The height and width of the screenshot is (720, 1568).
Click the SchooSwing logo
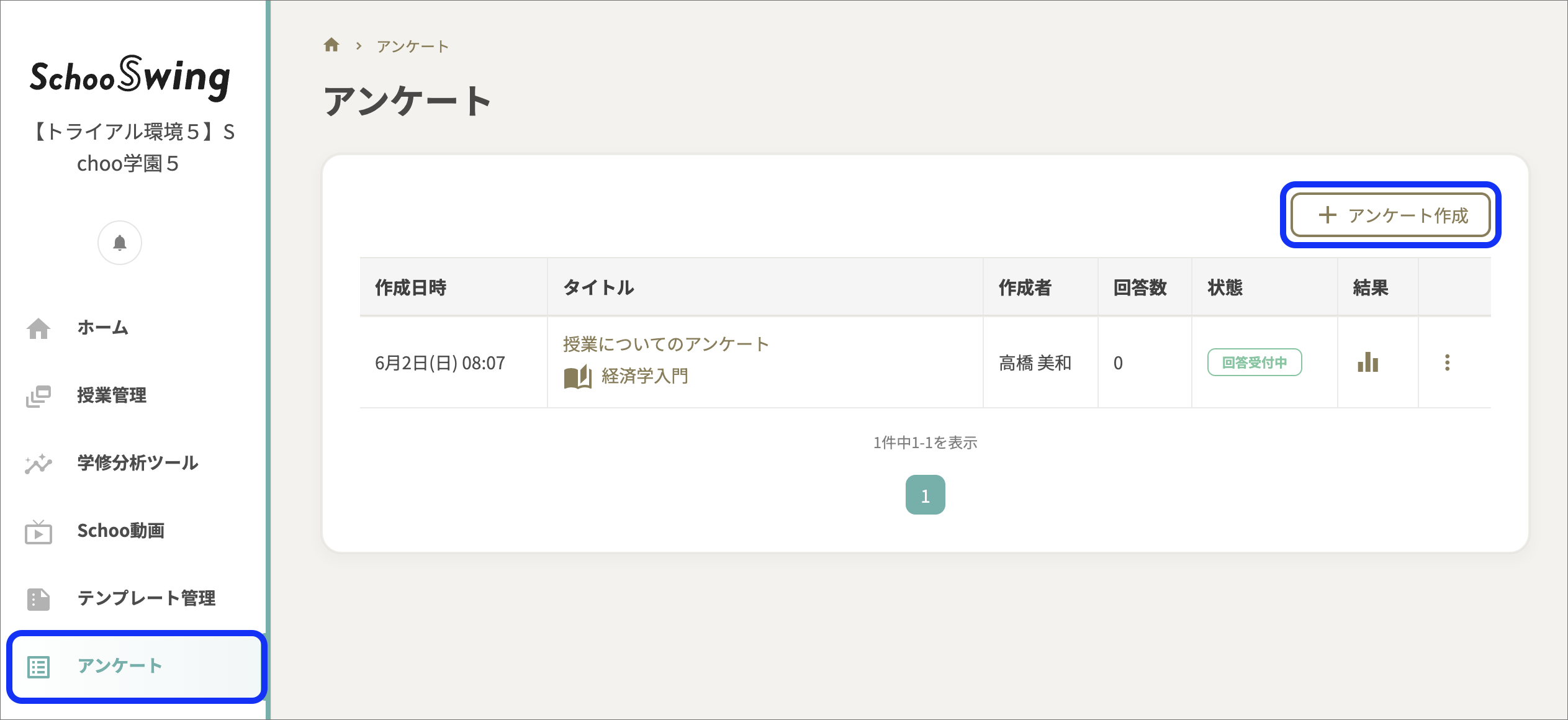[130, 78]
